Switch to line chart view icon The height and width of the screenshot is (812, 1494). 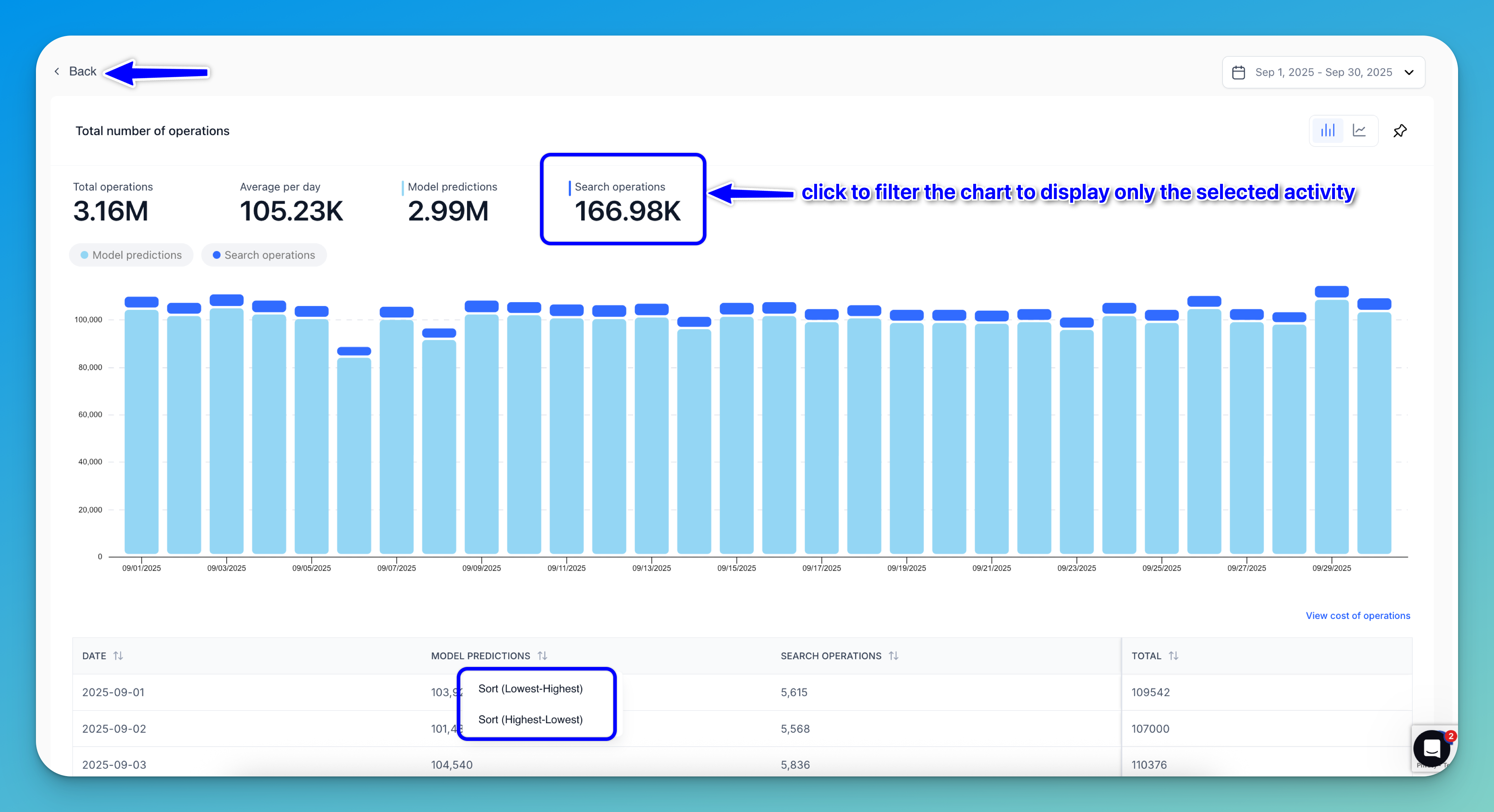pyautogui.click(x=1359, y=131)
